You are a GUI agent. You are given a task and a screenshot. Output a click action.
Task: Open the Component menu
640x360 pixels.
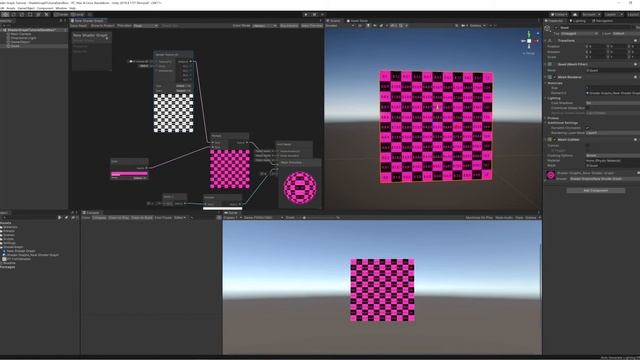pyautogui.click(x=45, y=8)
